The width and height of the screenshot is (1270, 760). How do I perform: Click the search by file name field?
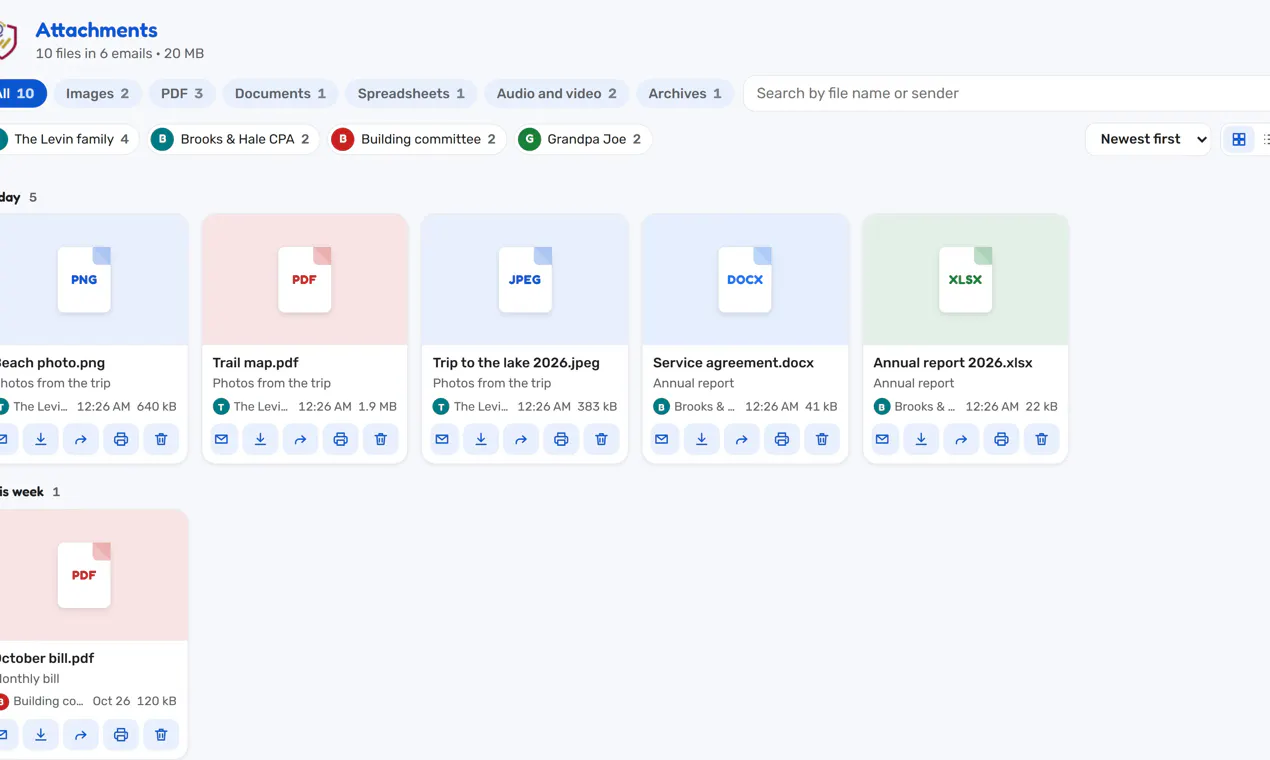point(1007,93)
